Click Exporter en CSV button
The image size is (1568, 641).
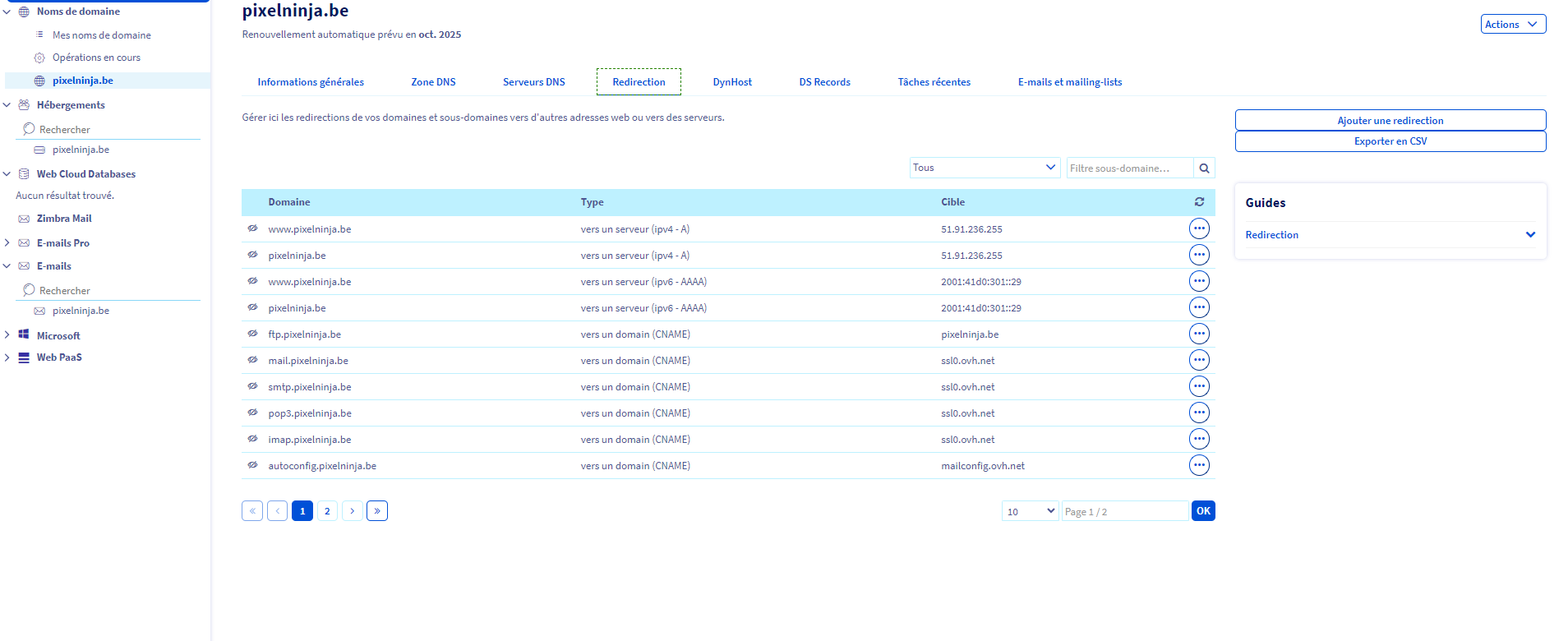click(x=1390, y=141)
